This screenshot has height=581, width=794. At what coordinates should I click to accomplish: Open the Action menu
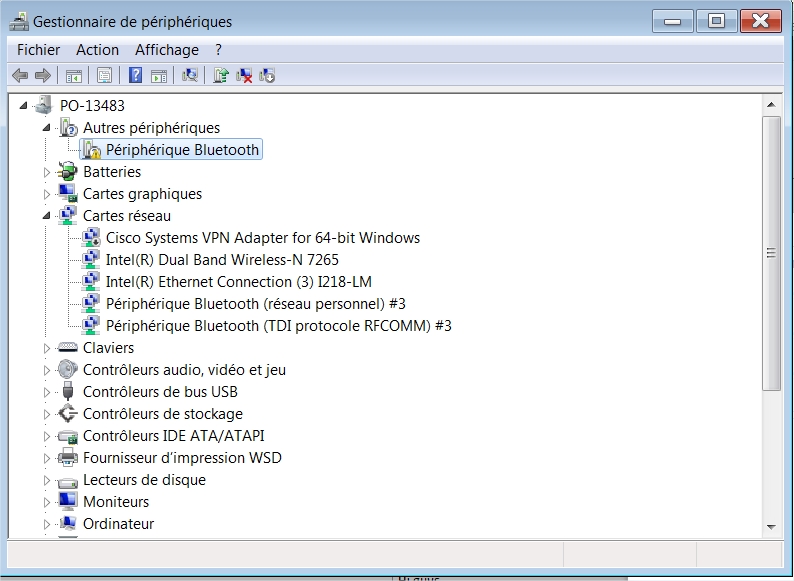pyautogui.click(x=97, y=50)
